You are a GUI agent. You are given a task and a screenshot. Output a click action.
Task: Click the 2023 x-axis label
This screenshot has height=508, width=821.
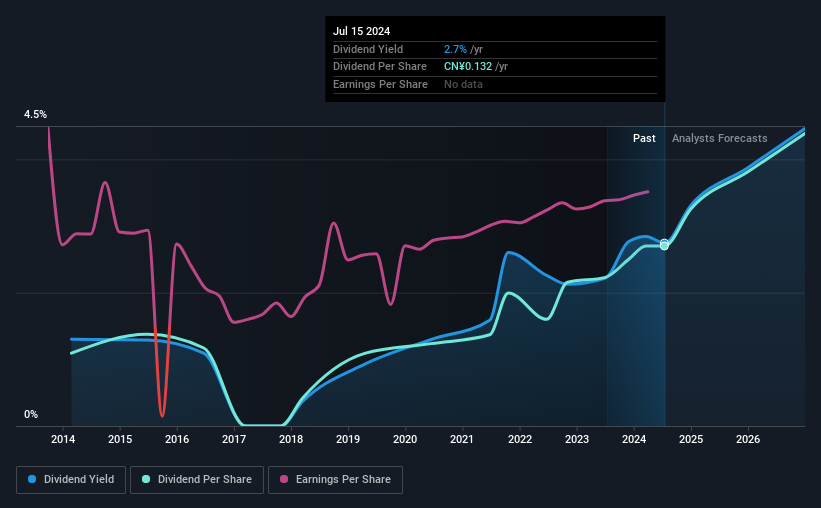(577, 439)
